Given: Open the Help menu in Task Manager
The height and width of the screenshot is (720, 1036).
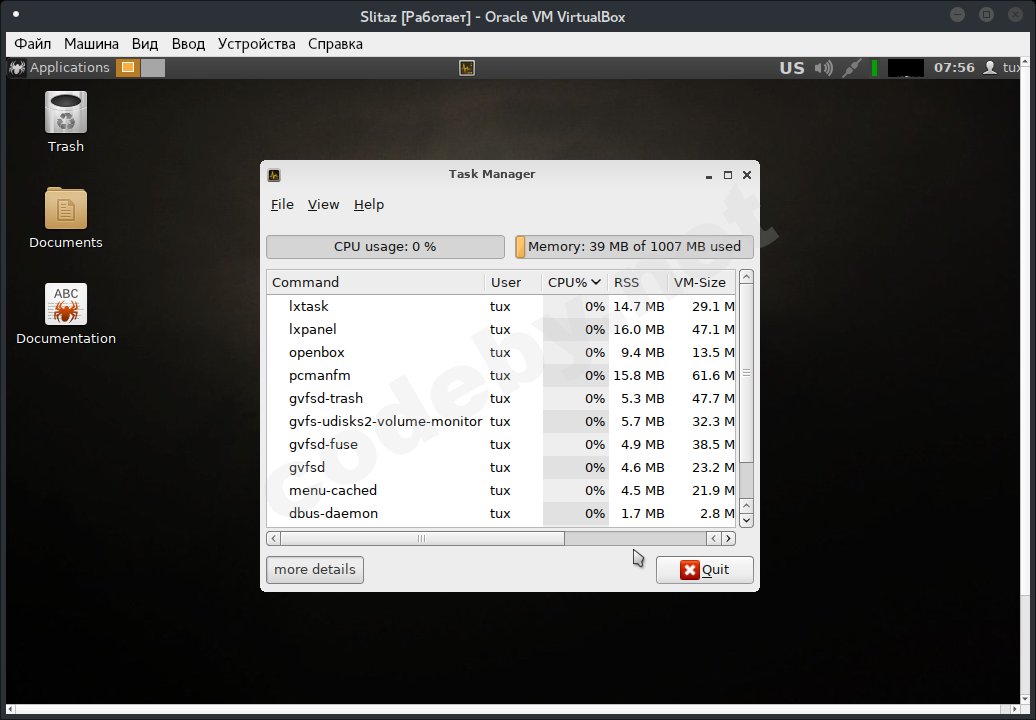Looking at the screenshot, I should click(x=369, y=205).
